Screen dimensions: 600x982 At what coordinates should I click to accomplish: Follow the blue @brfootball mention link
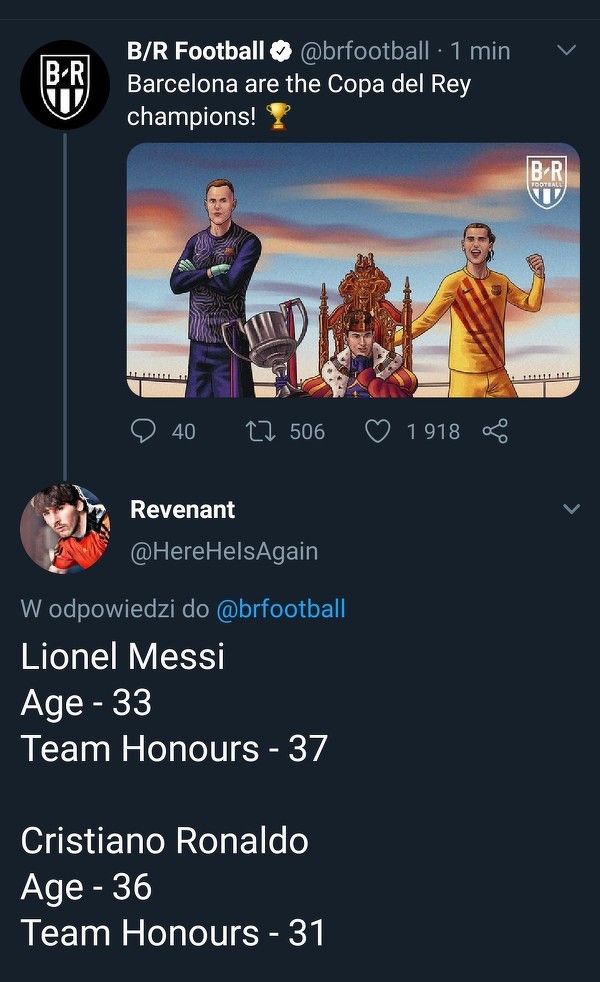tap(281, 609)
